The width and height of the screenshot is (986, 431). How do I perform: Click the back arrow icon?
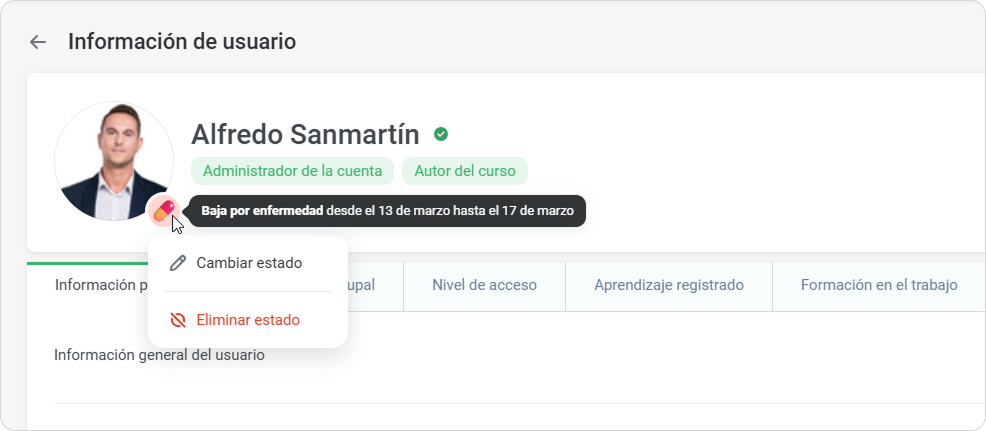point(38,42)
